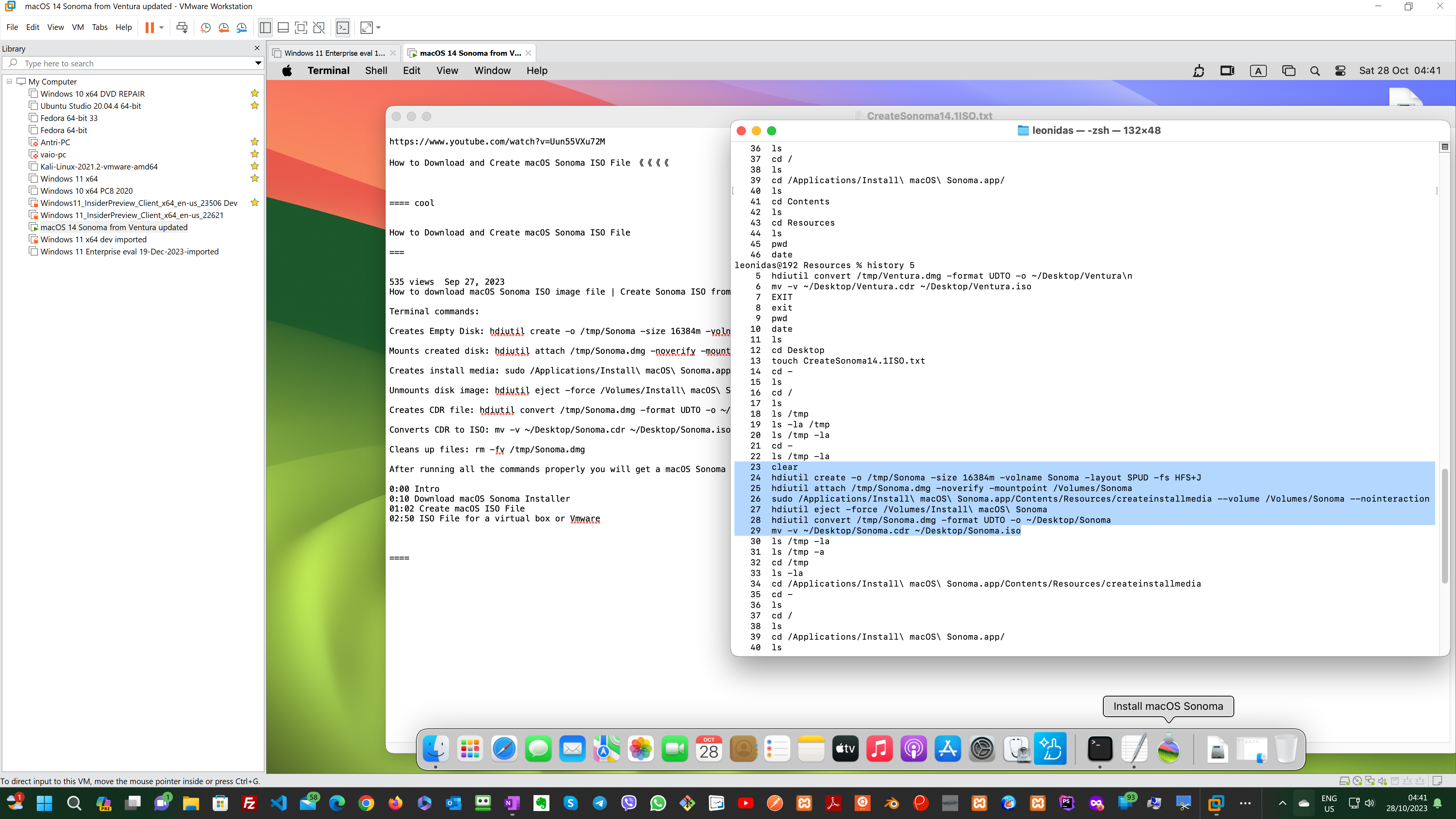The image size is (1456, 819).
Task: Toggle favorite star for Ubuntu Studio 20.04.4
Action: coord(255,105)
